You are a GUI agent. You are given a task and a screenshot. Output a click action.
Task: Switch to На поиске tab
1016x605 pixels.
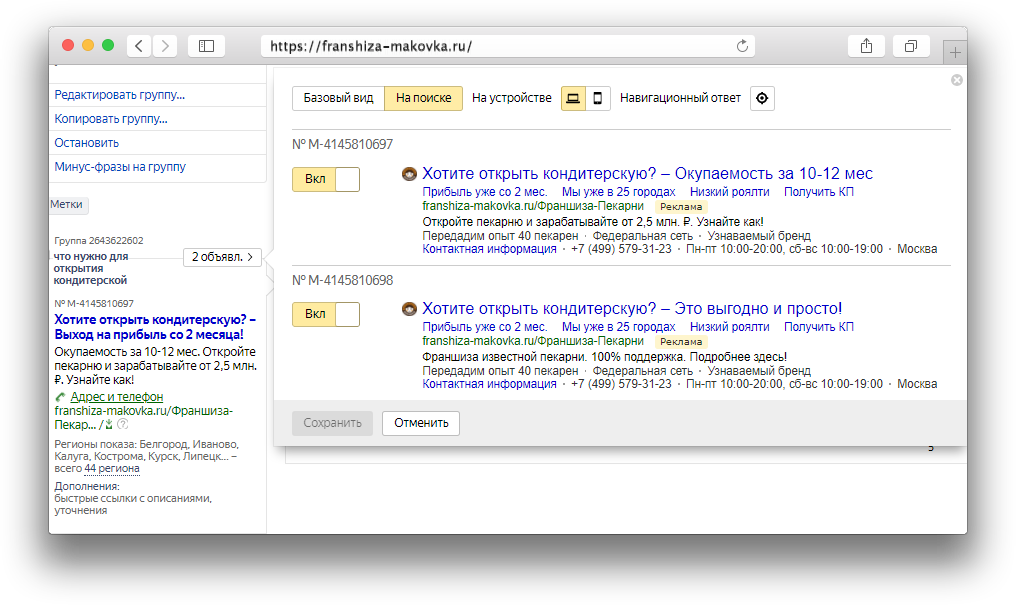coord(424,98)
